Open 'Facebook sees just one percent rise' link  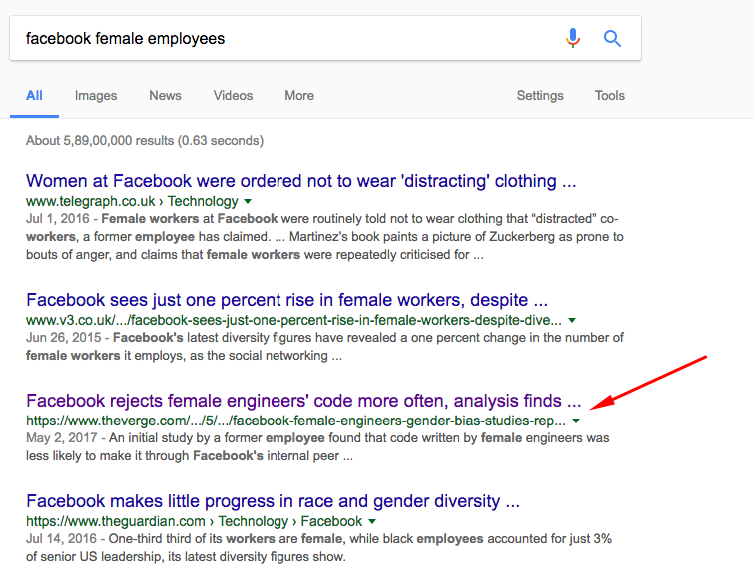286,300
